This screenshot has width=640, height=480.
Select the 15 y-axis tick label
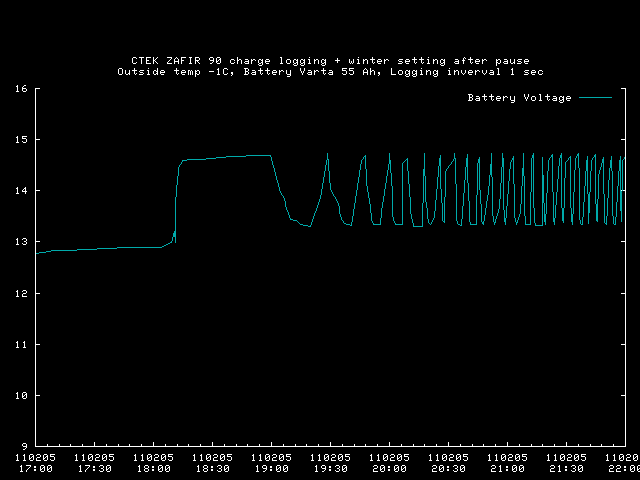tap(21, 140)
